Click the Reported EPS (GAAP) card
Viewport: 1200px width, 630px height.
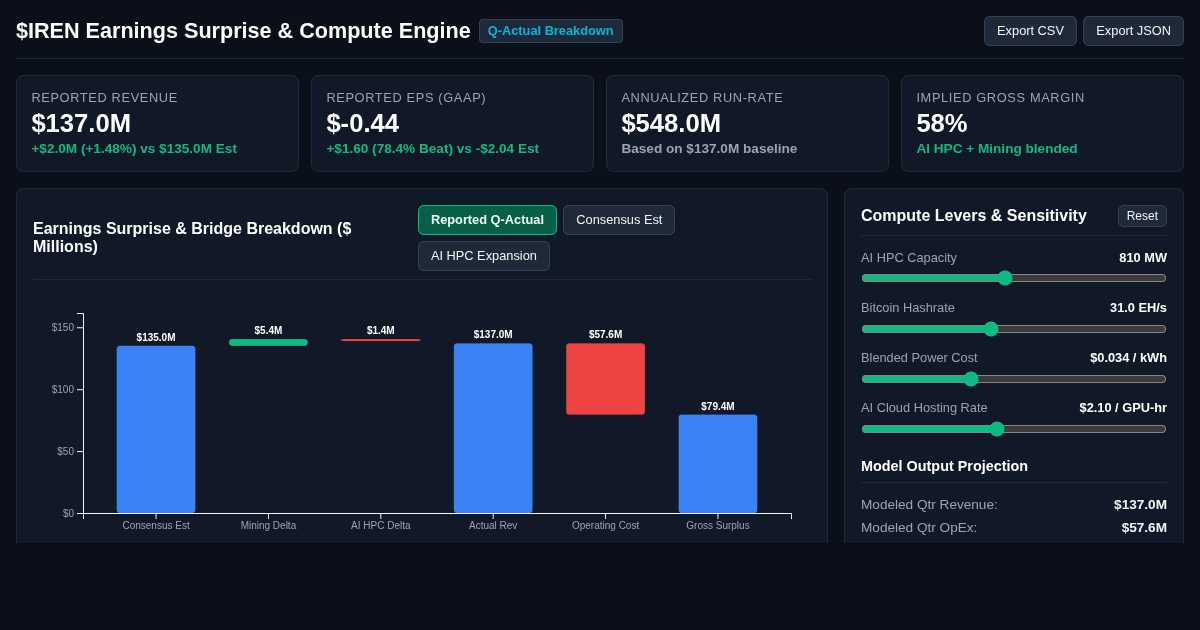[452, 124]
